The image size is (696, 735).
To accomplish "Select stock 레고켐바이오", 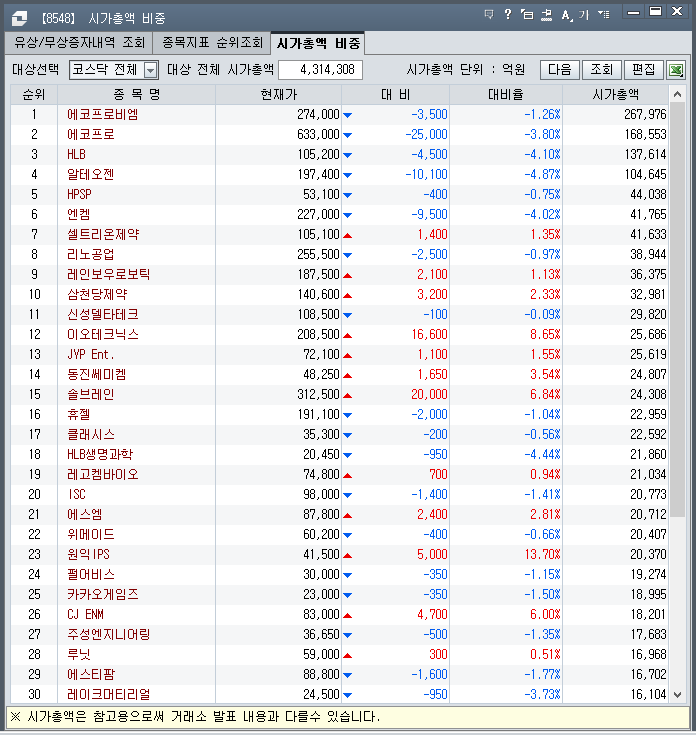I will tap(103, 474).
